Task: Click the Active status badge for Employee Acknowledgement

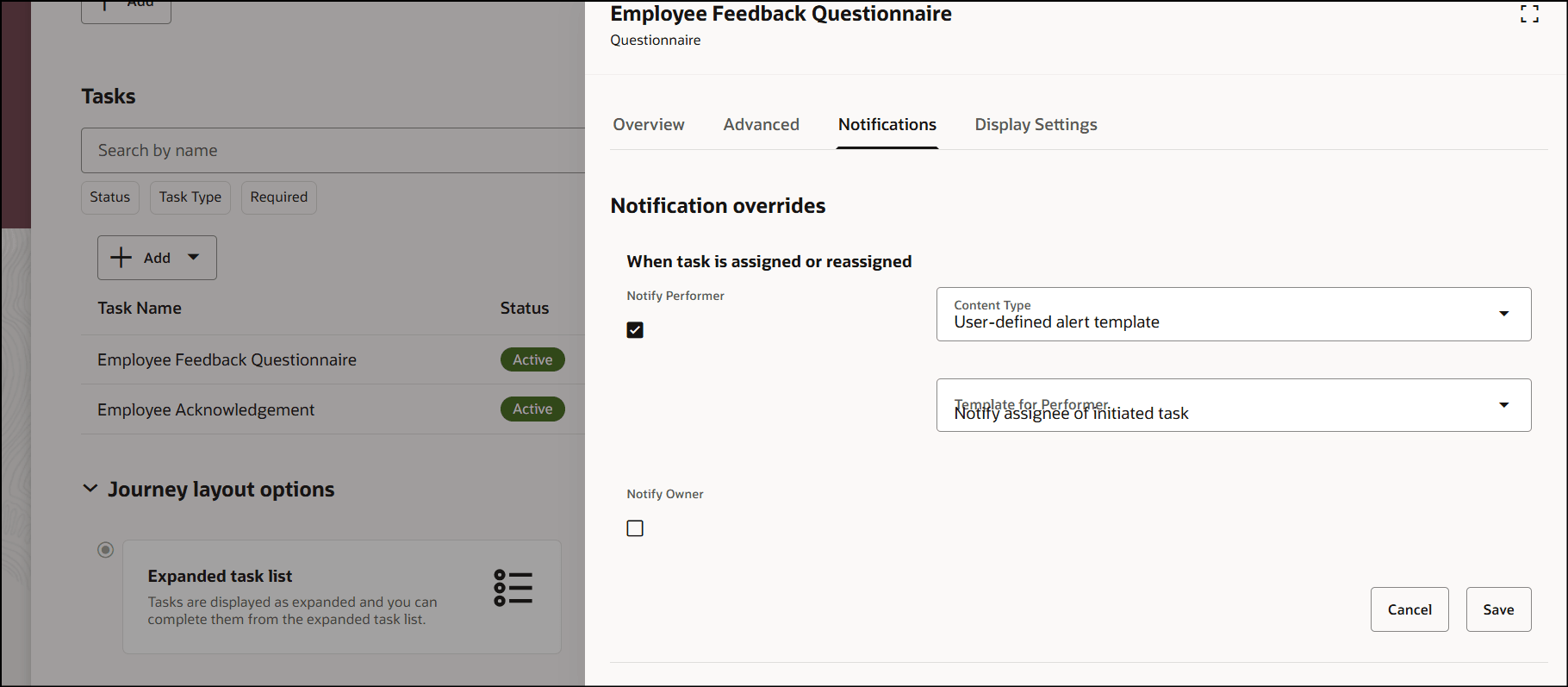Action: 532,409
